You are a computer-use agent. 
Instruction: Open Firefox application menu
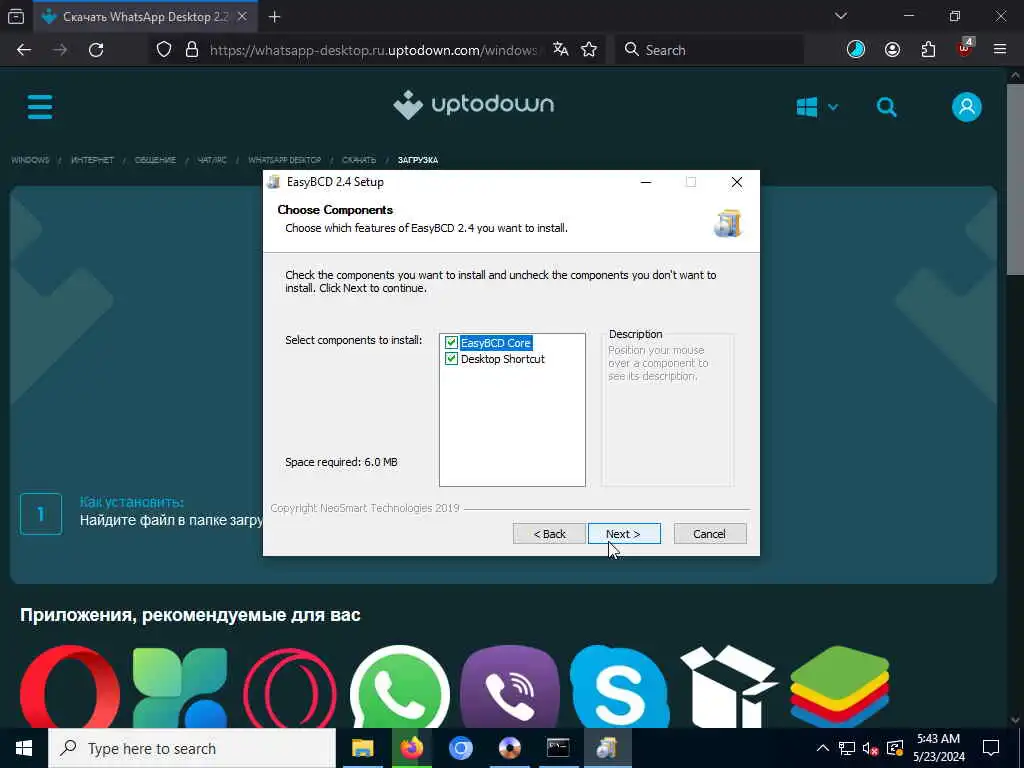pos(1000,50)
